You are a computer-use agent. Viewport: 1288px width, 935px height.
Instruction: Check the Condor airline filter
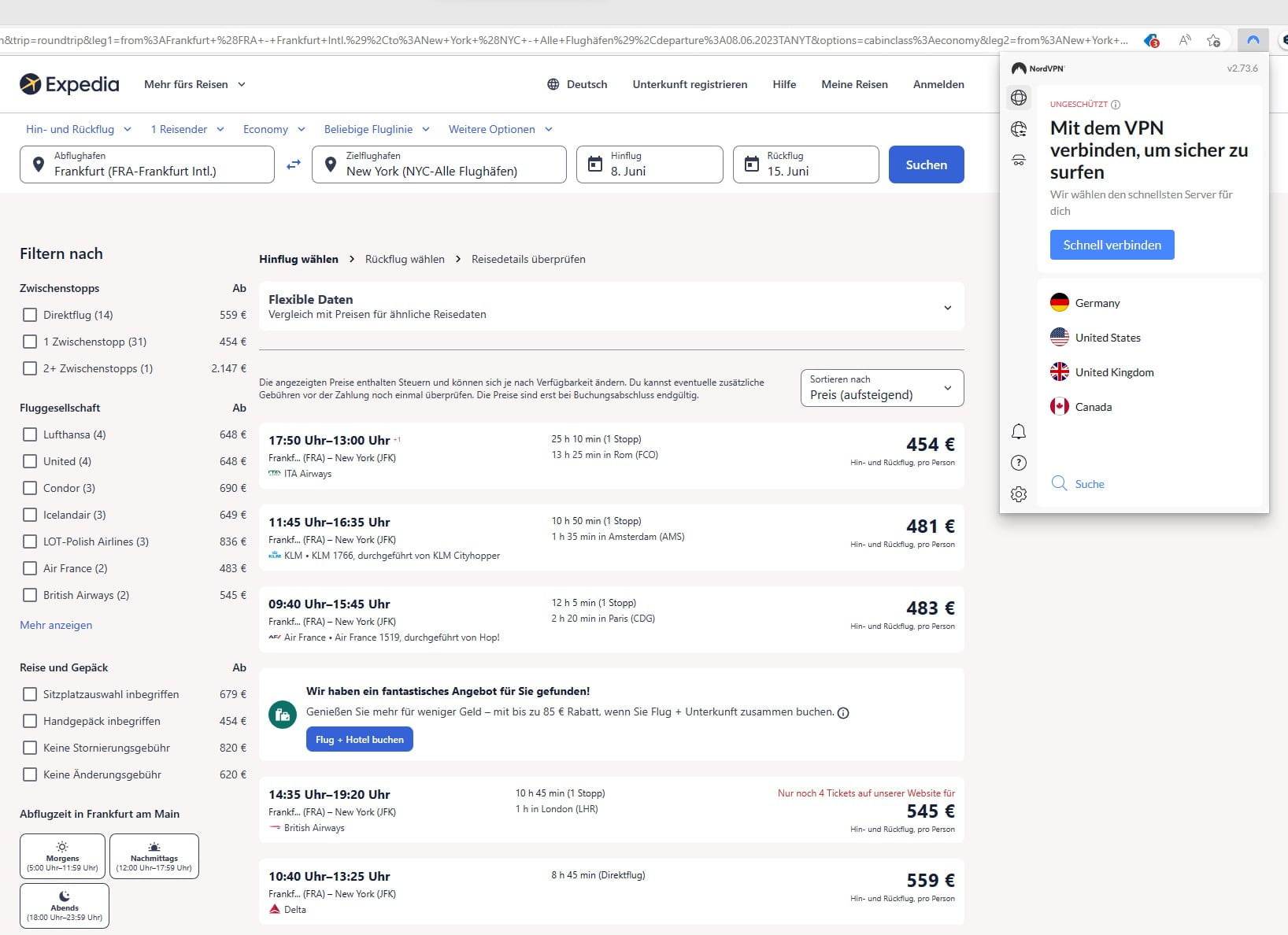tap(30, 488)
